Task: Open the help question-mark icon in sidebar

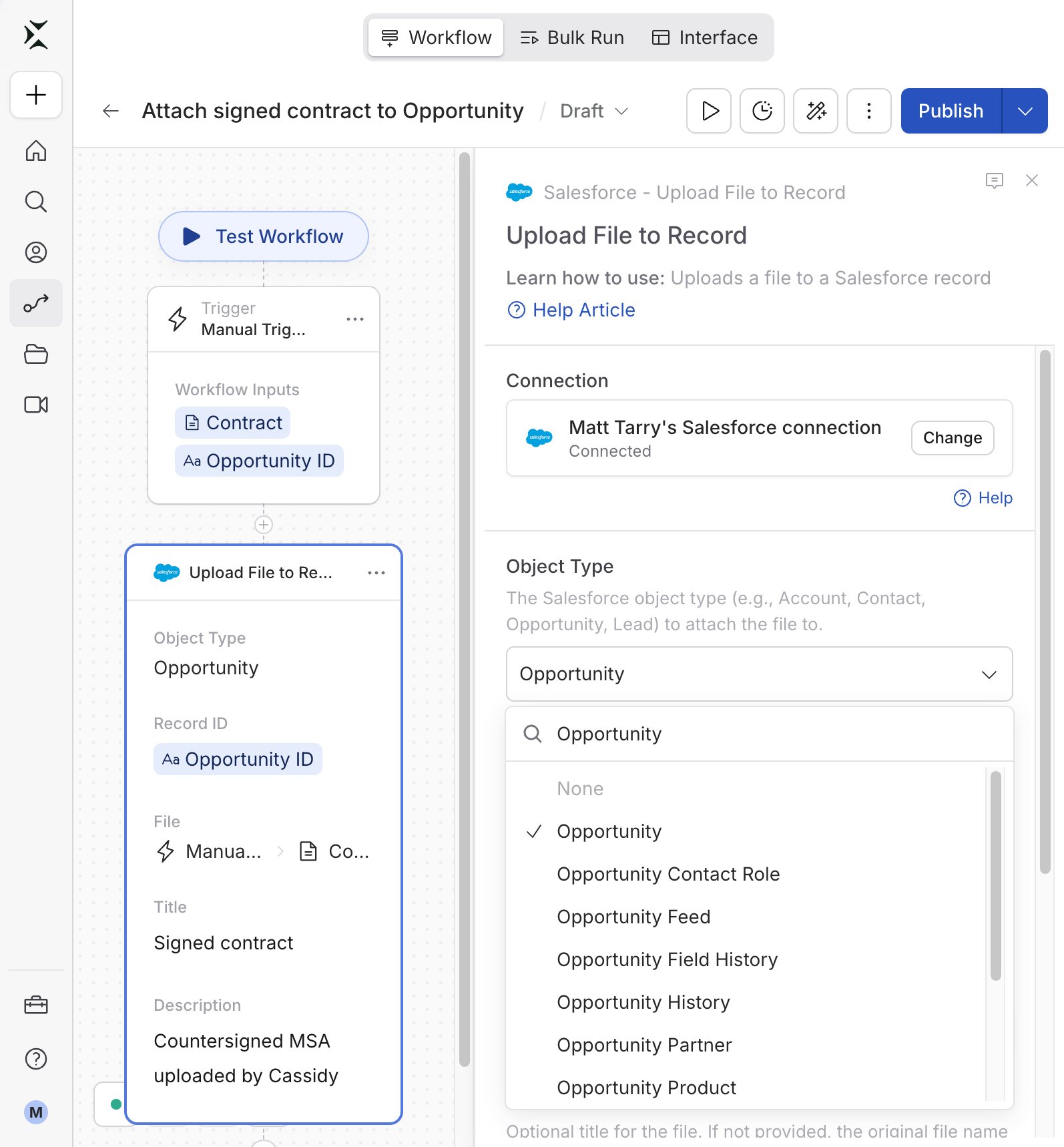Action: point(36,1059)
